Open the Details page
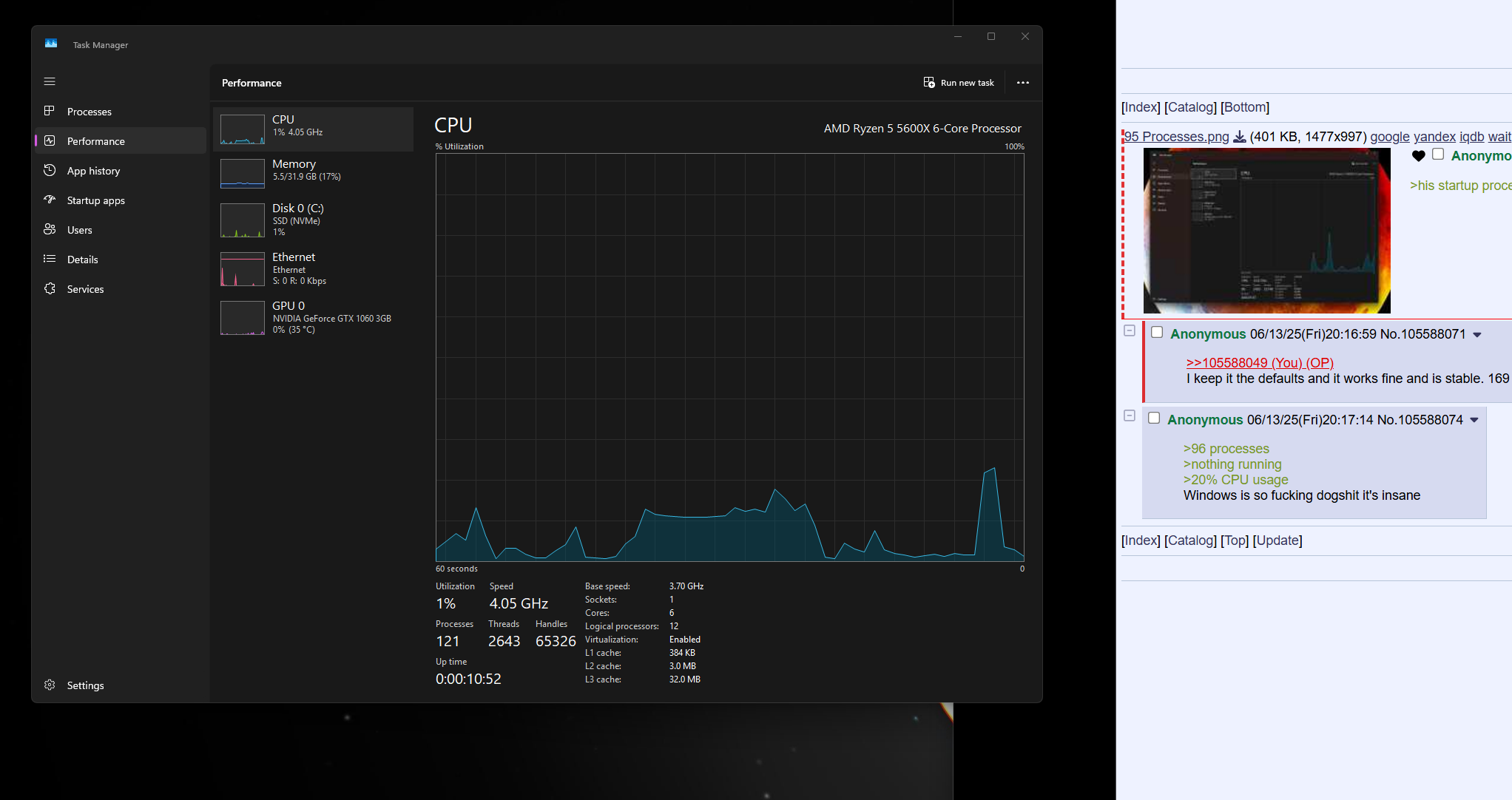Image resolution: width=1512 pixels, height=800 pixels. click(119, 260)
